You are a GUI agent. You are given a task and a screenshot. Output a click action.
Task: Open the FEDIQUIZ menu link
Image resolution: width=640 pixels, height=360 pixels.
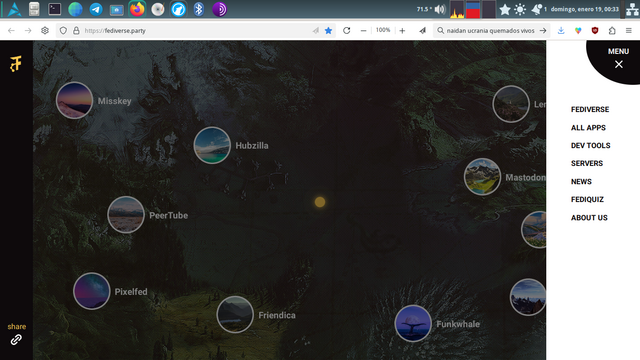pyautogui.click(x=587, y=200)
